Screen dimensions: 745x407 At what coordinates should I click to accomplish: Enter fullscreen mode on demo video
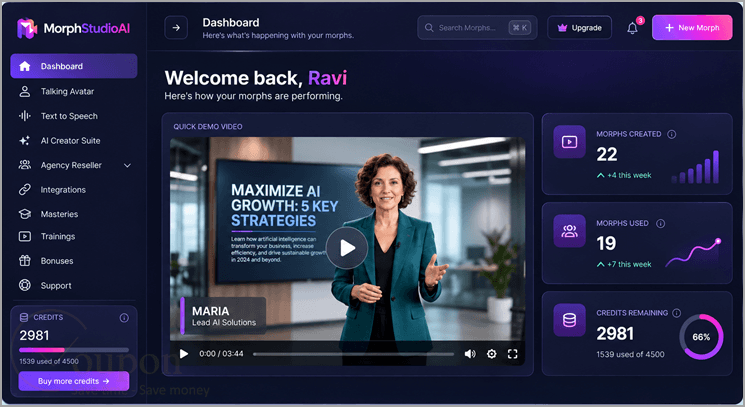(x=512, y=354)
